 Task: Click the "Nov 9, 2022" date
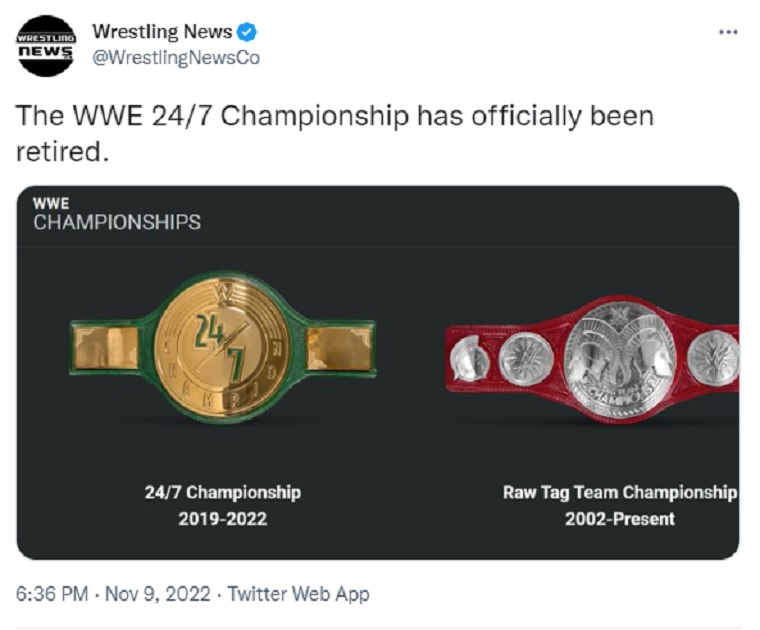pyautogui.click(x=155, y=594)
